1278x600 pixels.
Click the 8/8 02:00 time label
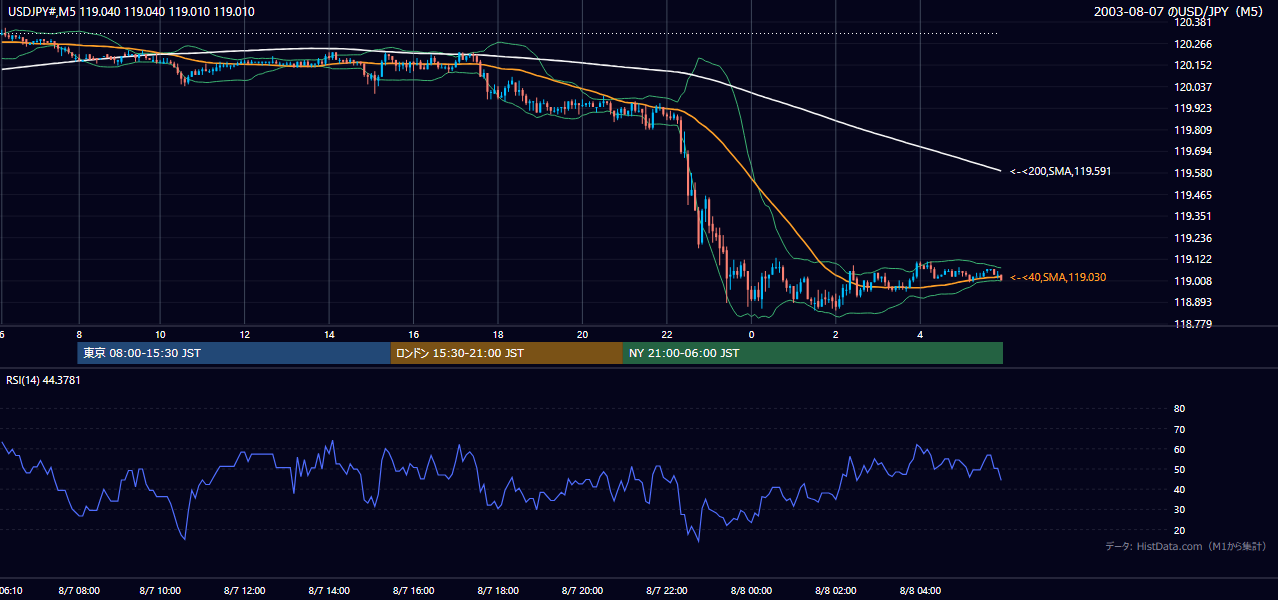click(836, 590)
